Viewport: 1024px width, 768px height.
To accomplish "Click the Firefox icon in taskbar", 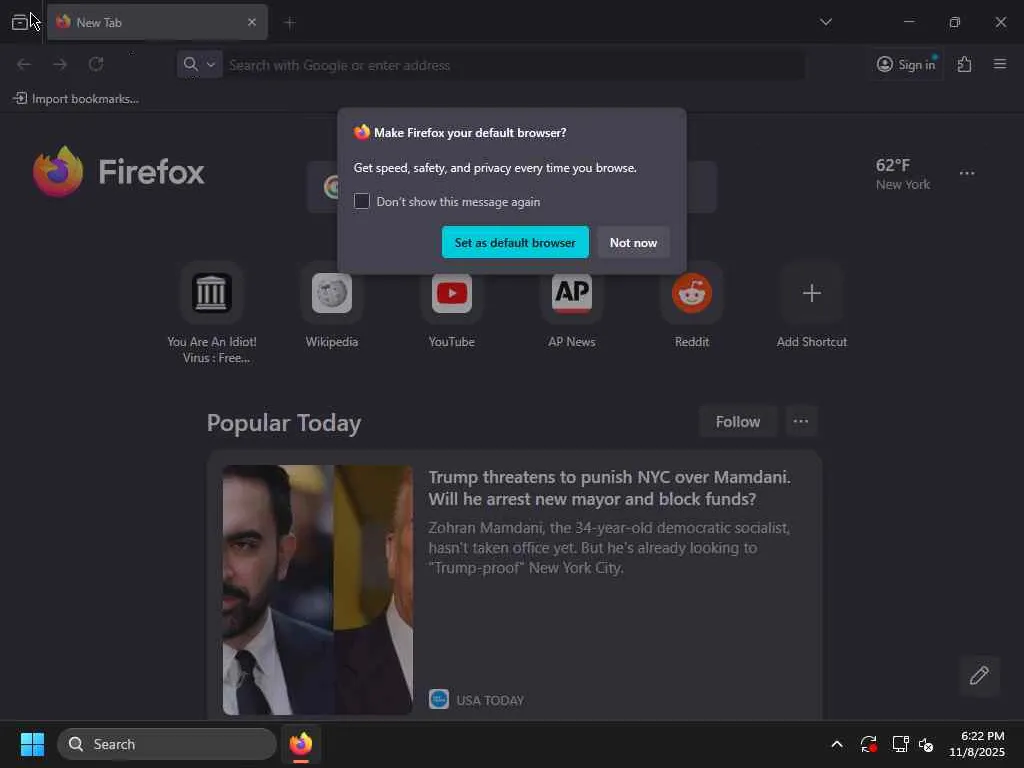I will (x=300, y=744).
